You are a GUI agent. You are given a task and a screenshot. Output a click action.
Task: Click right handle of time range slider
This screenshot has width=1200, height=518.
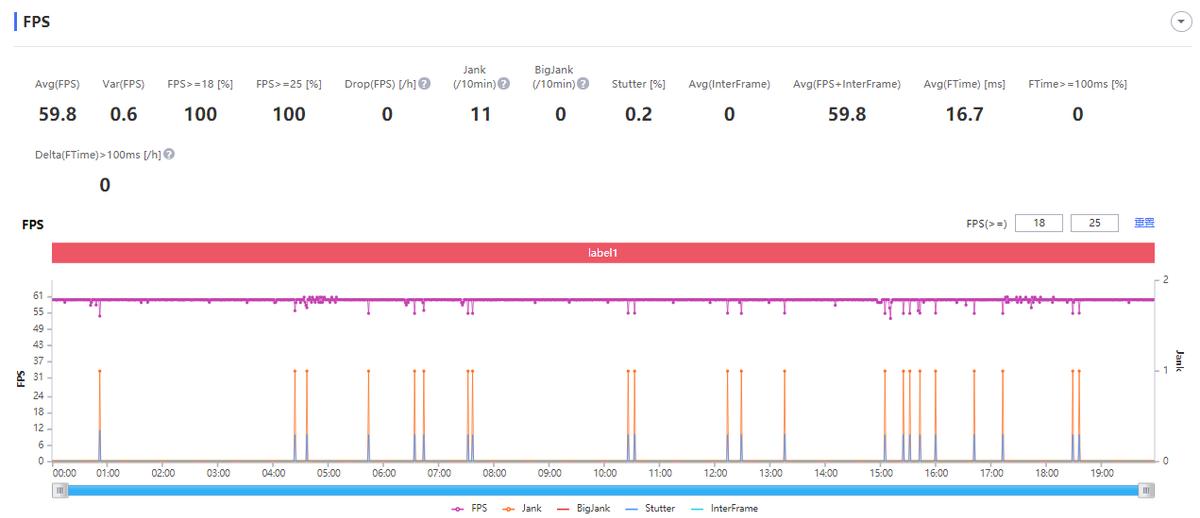pyautogui.click(x=1146, y=490)
